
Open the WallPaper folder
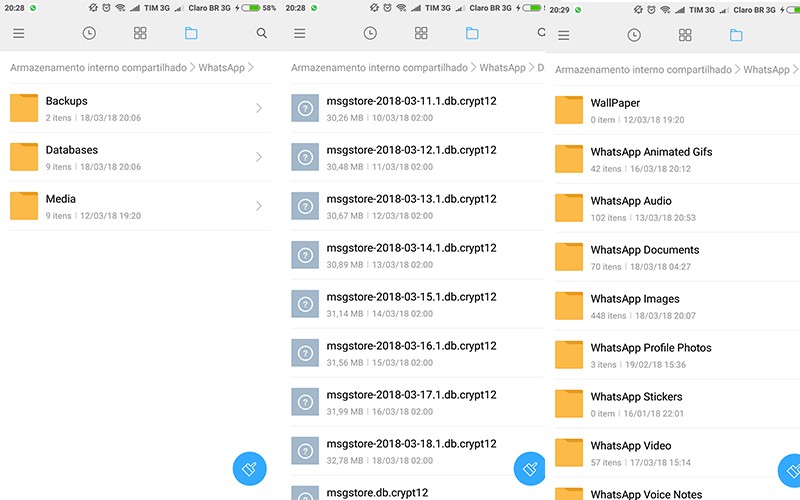[x=677, y=110]
